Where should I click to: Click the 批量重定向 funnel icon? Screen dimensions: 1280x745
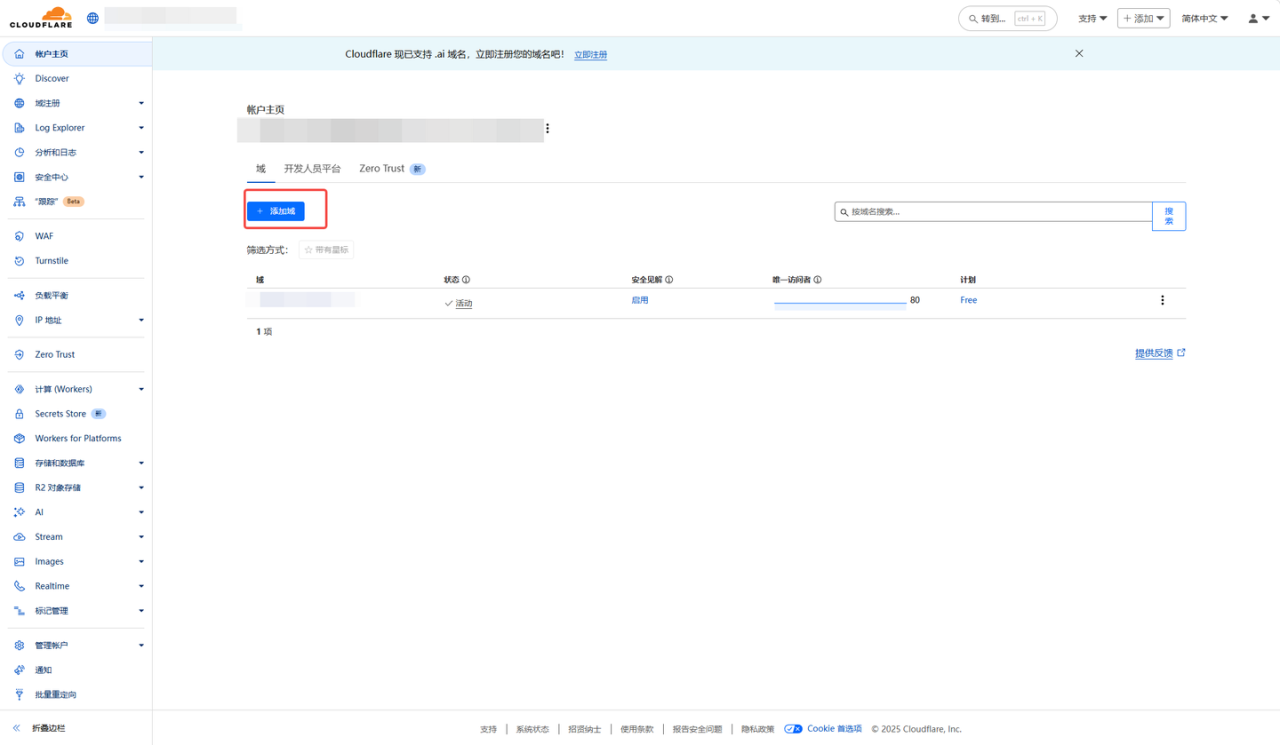click(19, 694)
